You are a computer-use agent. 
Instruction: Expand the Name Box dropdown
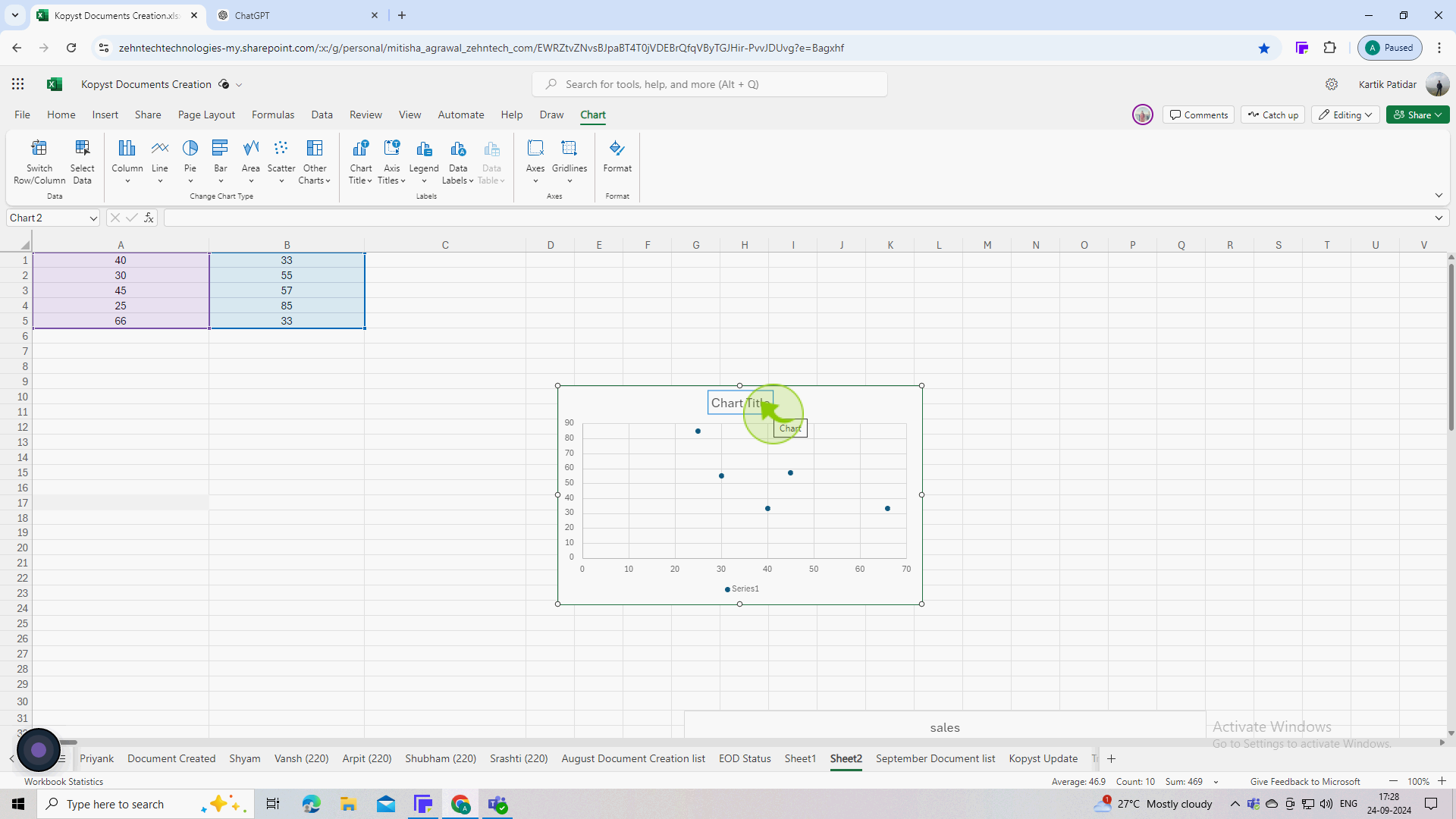coord(93,218)
